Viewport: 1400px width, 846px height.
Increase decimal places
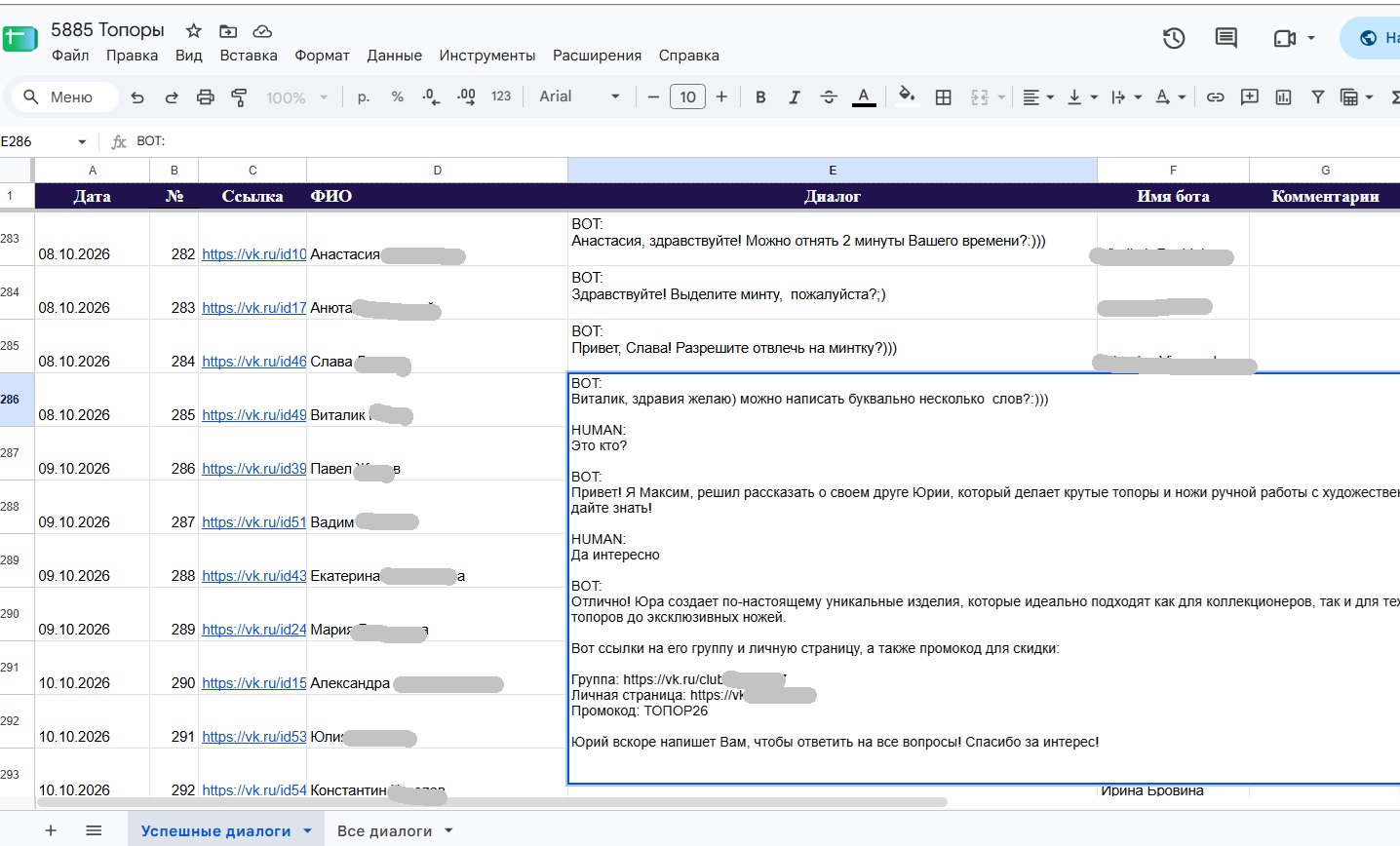tap(466, 97)
